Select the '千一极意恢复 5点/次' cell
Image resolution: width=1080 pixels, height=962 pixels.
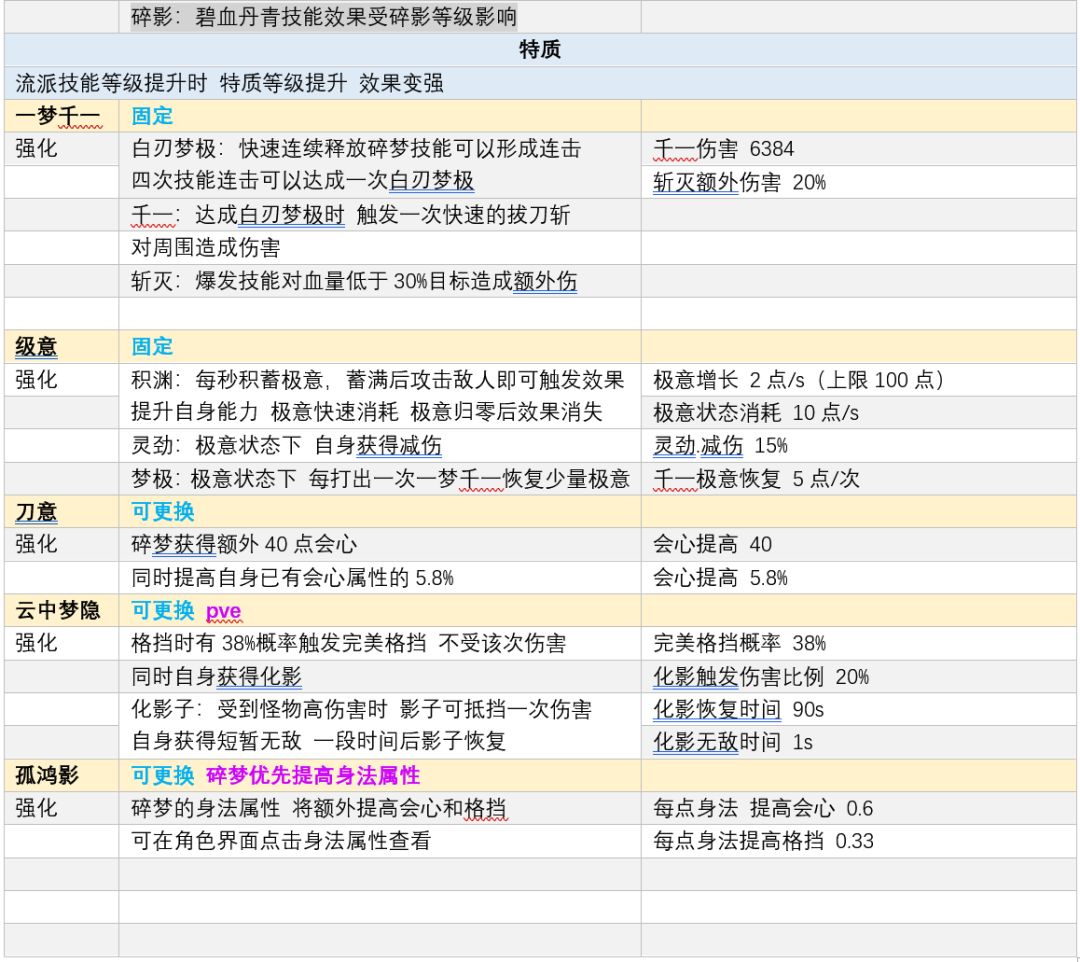tap(858, 479)
